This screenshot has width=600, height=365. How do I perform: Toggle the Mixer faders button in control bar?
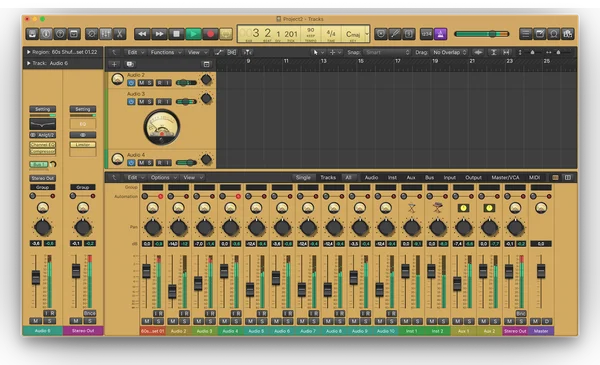[106, 34]
